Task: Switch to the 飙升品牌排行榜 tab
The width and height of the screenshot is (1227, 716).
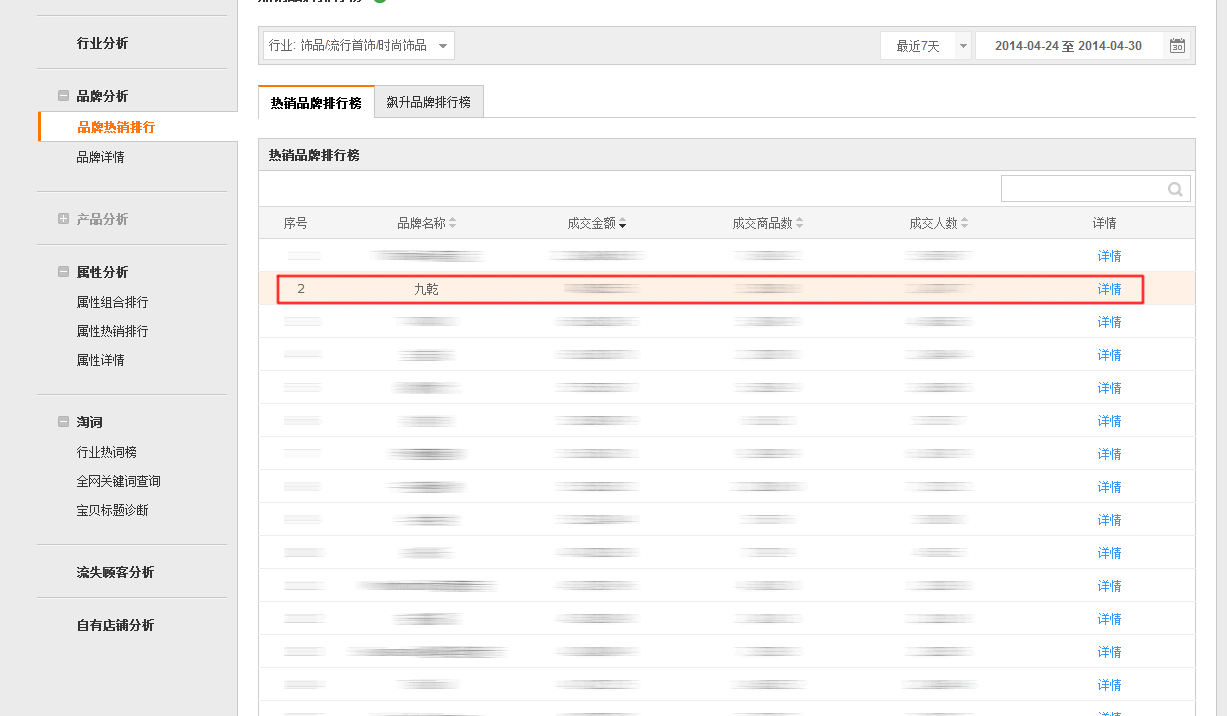Action: pos(428,102)
